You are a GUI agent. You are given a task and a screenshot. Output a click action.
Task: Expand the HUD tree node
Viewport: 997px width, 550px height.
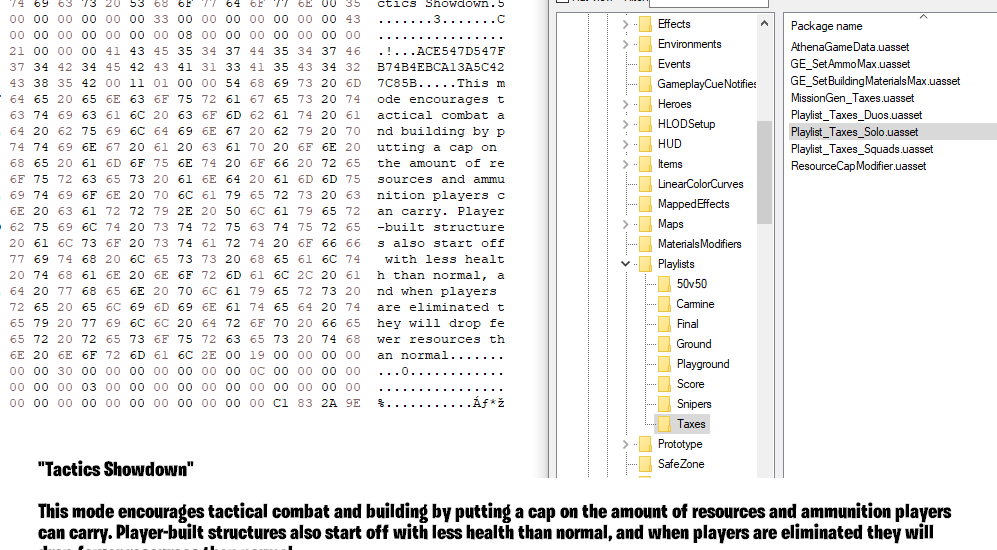pyautogui.click(x=626, y=144)
